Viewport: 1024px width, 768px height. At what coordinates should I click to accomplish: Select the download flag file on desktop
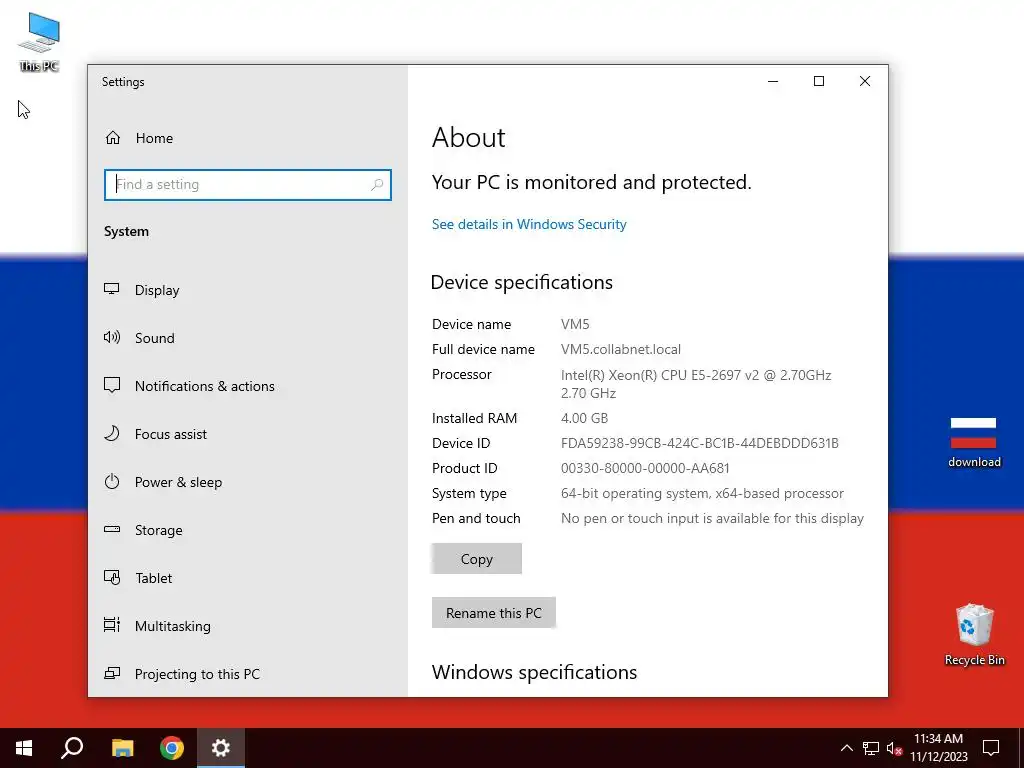[974, 442]
